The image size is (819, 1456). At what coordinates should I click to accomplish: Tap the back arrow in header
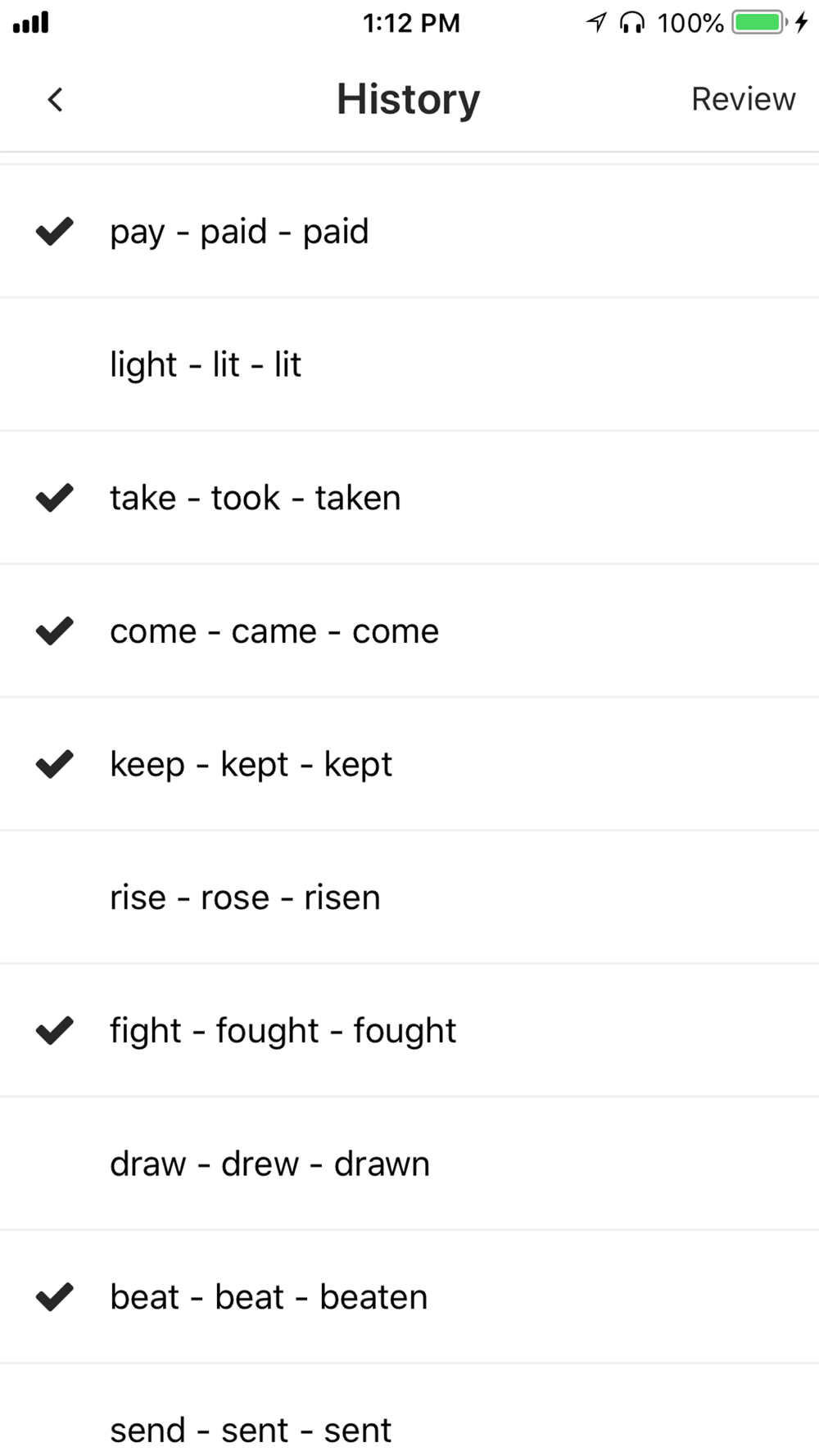pyautogui.click(x=55, y=100)
